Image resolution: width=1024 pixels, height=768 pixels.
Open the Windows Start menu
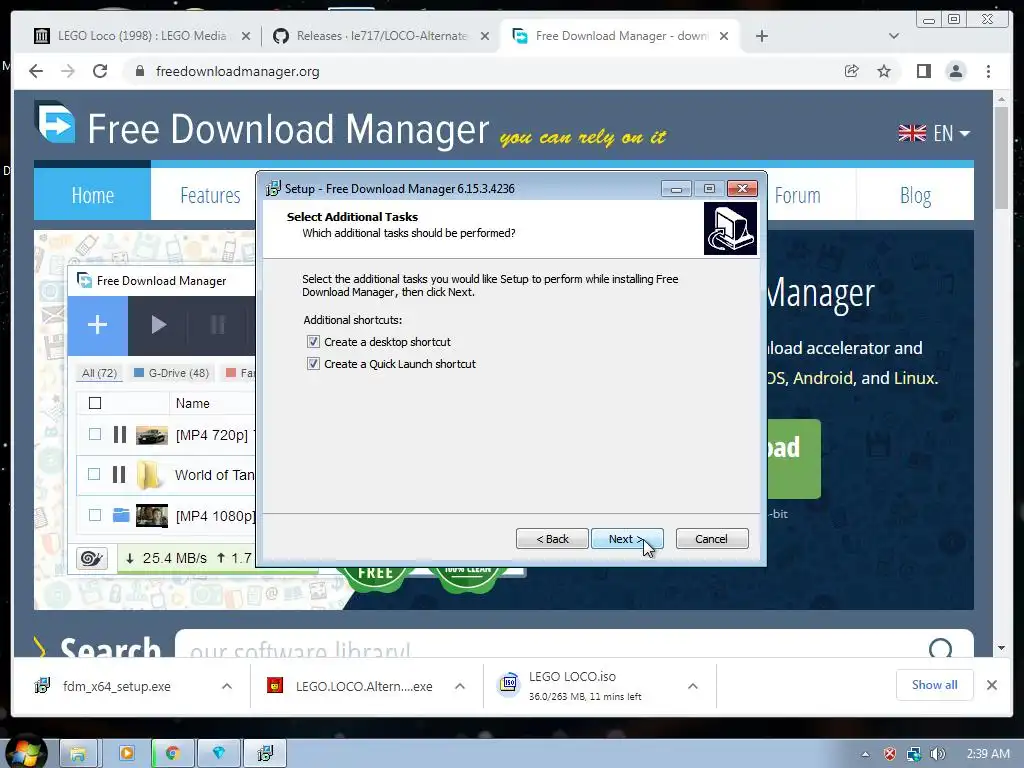pos(24,752)
